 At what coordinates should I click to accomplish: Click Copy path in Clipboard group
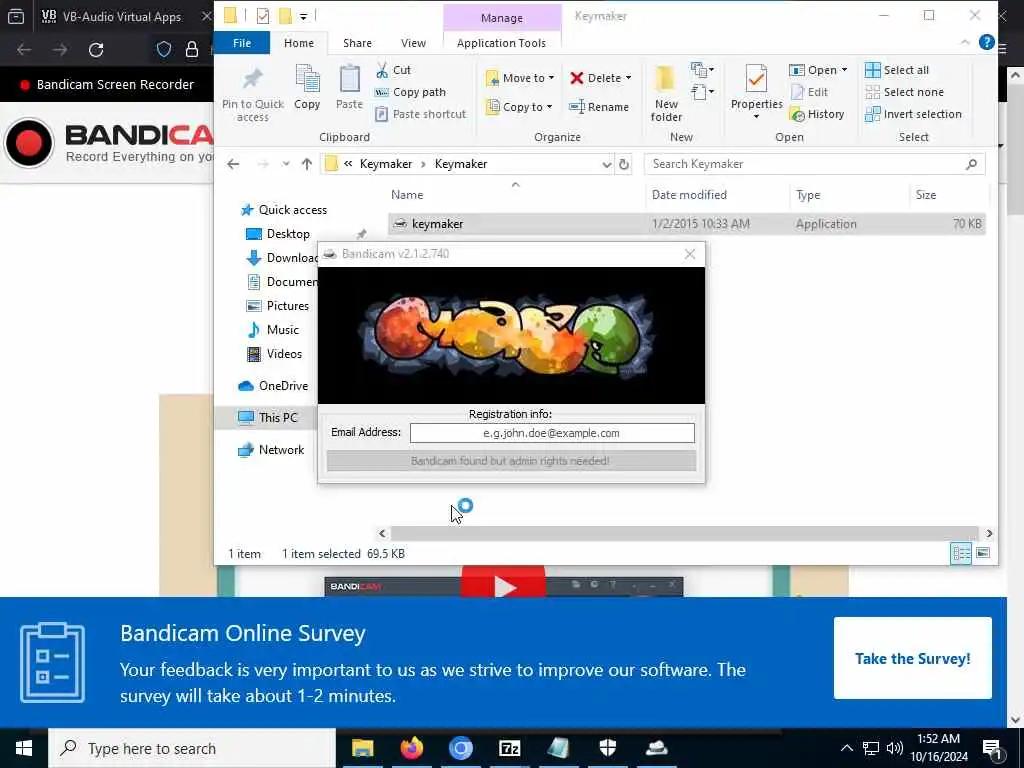coord(410,92)
